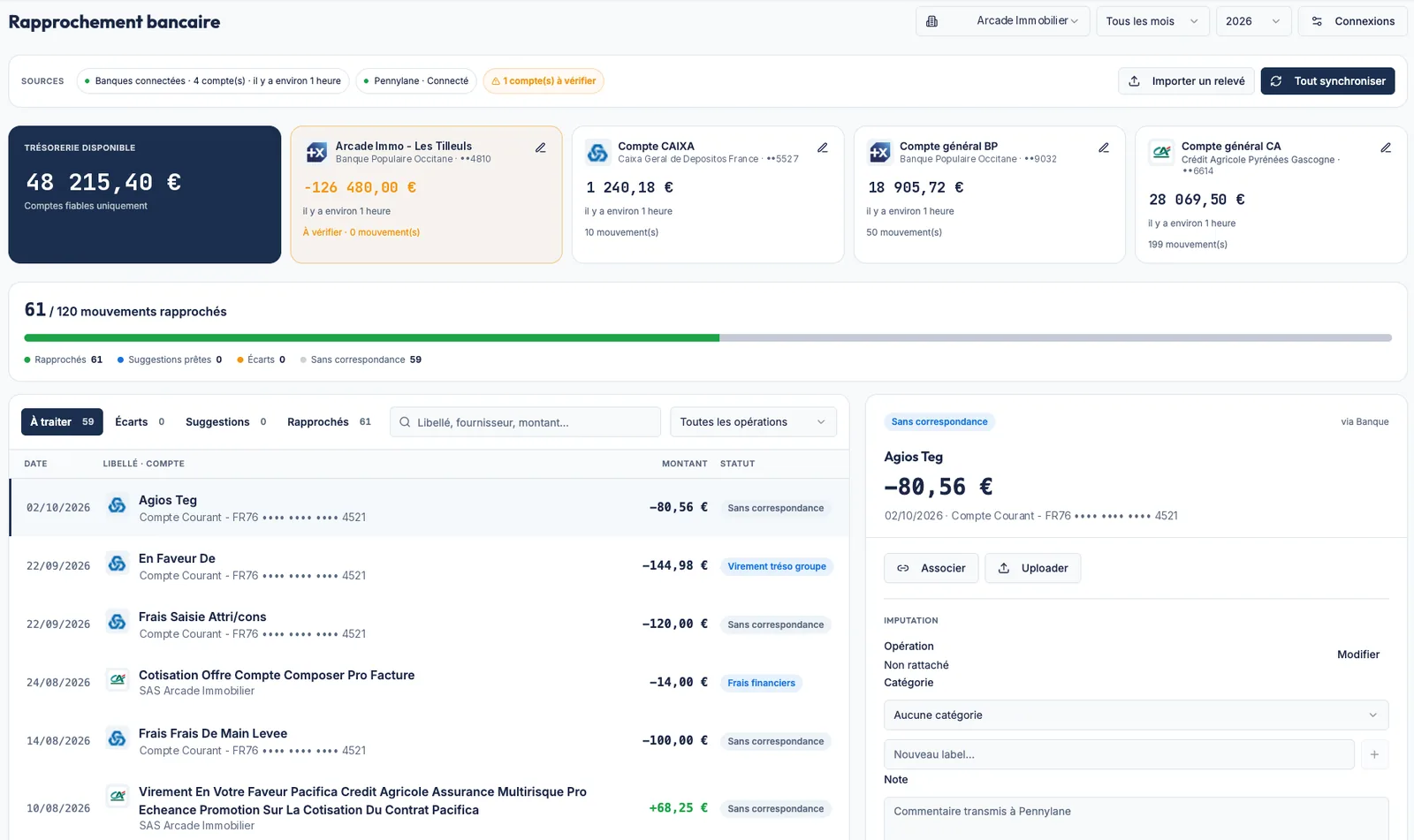Click the Frais financiers status badge

tap(761, 683)
